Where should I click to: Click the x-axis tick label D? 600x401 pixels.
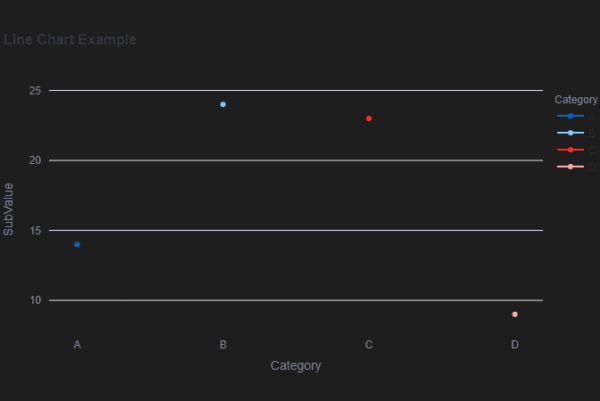[515, 345]
